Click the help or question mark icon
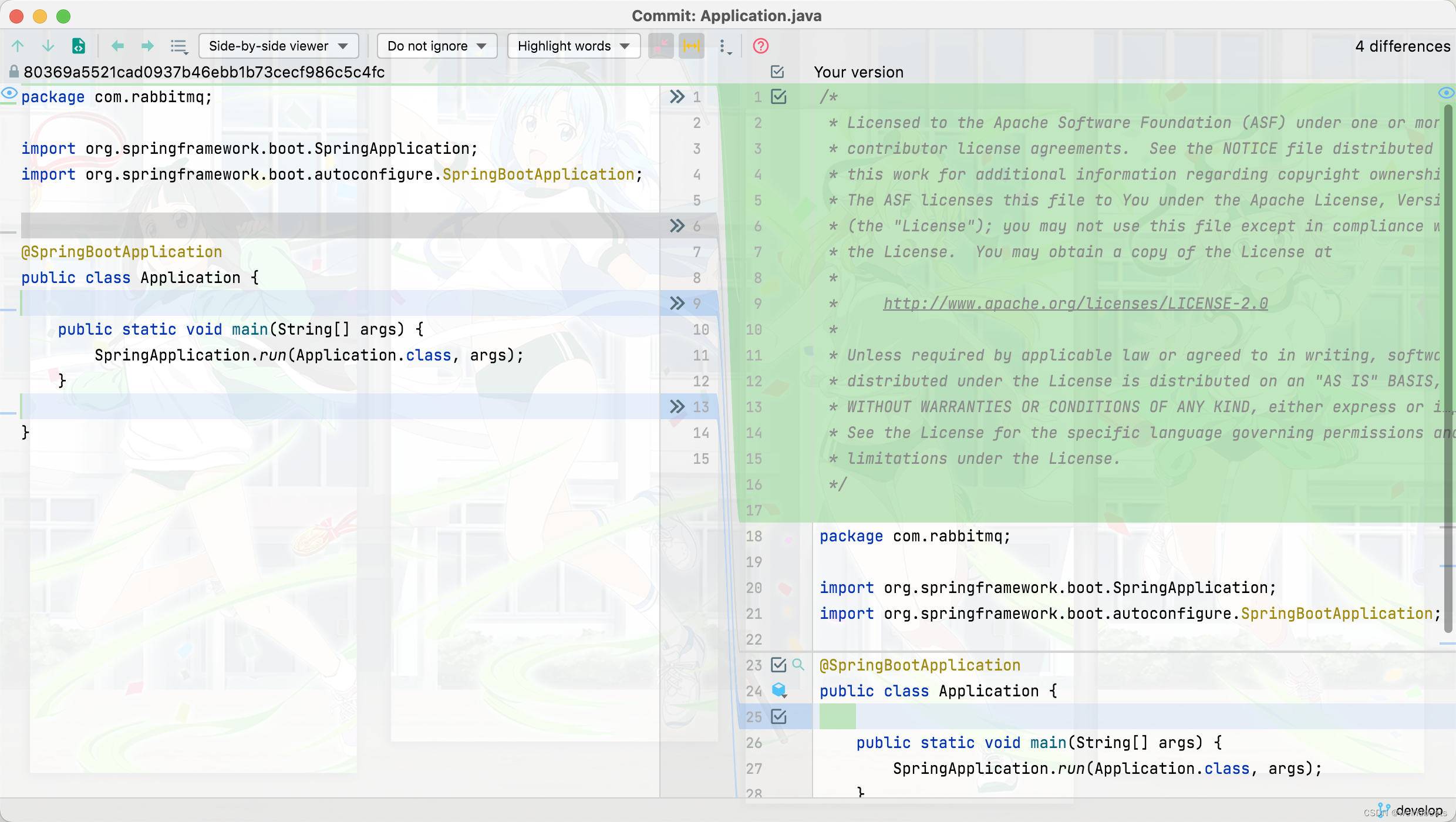This screenshot has height=822, width=1456. point(761,46)
